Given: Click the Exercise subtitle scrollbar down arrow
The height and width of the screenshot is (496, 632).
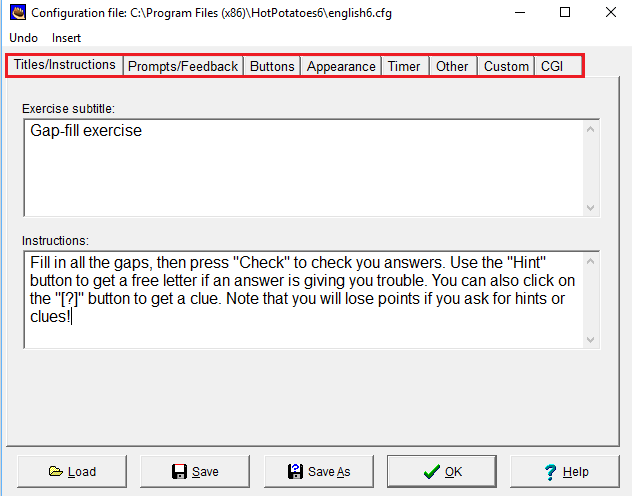Looking at the screenshot, I should coord(590,207).
